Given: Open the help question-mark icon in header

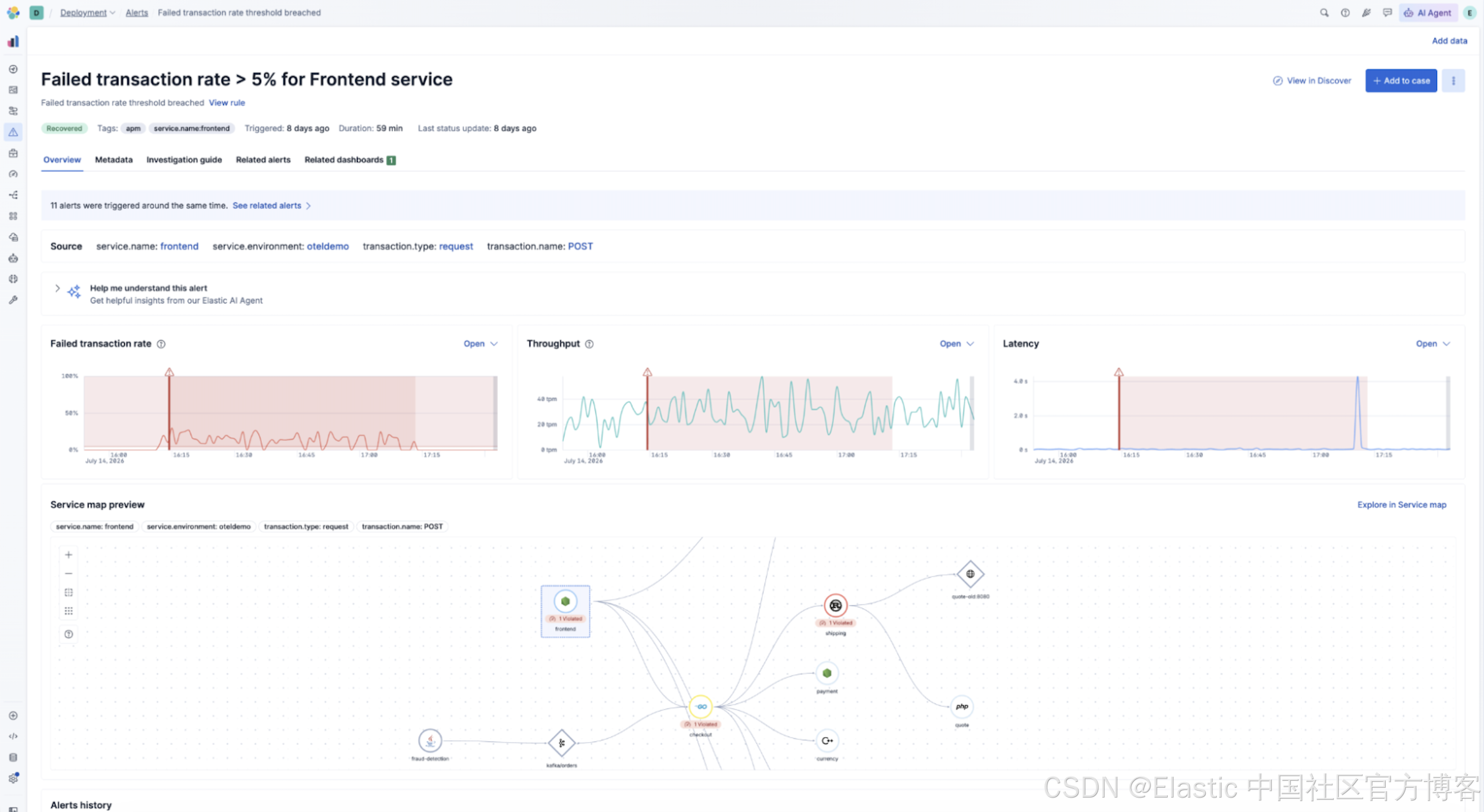Looking at the screenshot, I should pyautogui.click(x=1345, y=13).
